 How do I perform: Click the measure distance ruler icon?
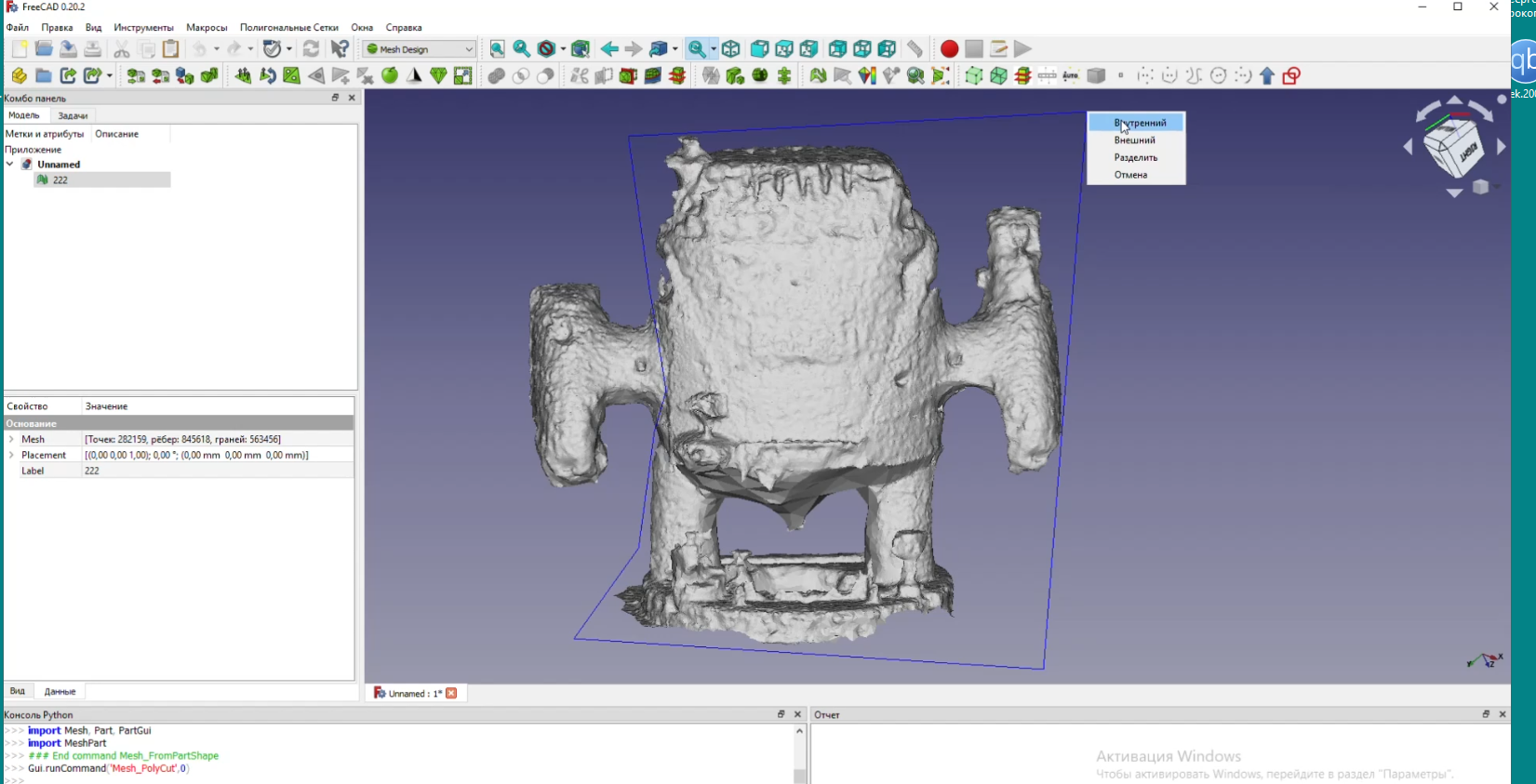click(915, 49)
